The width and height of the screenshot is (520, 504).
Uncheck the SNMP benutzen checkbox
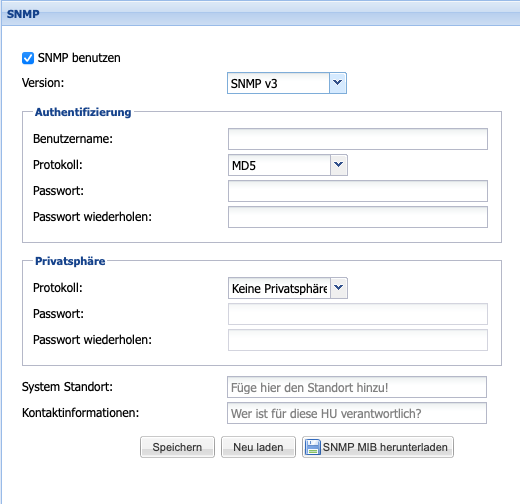(28, 58)
